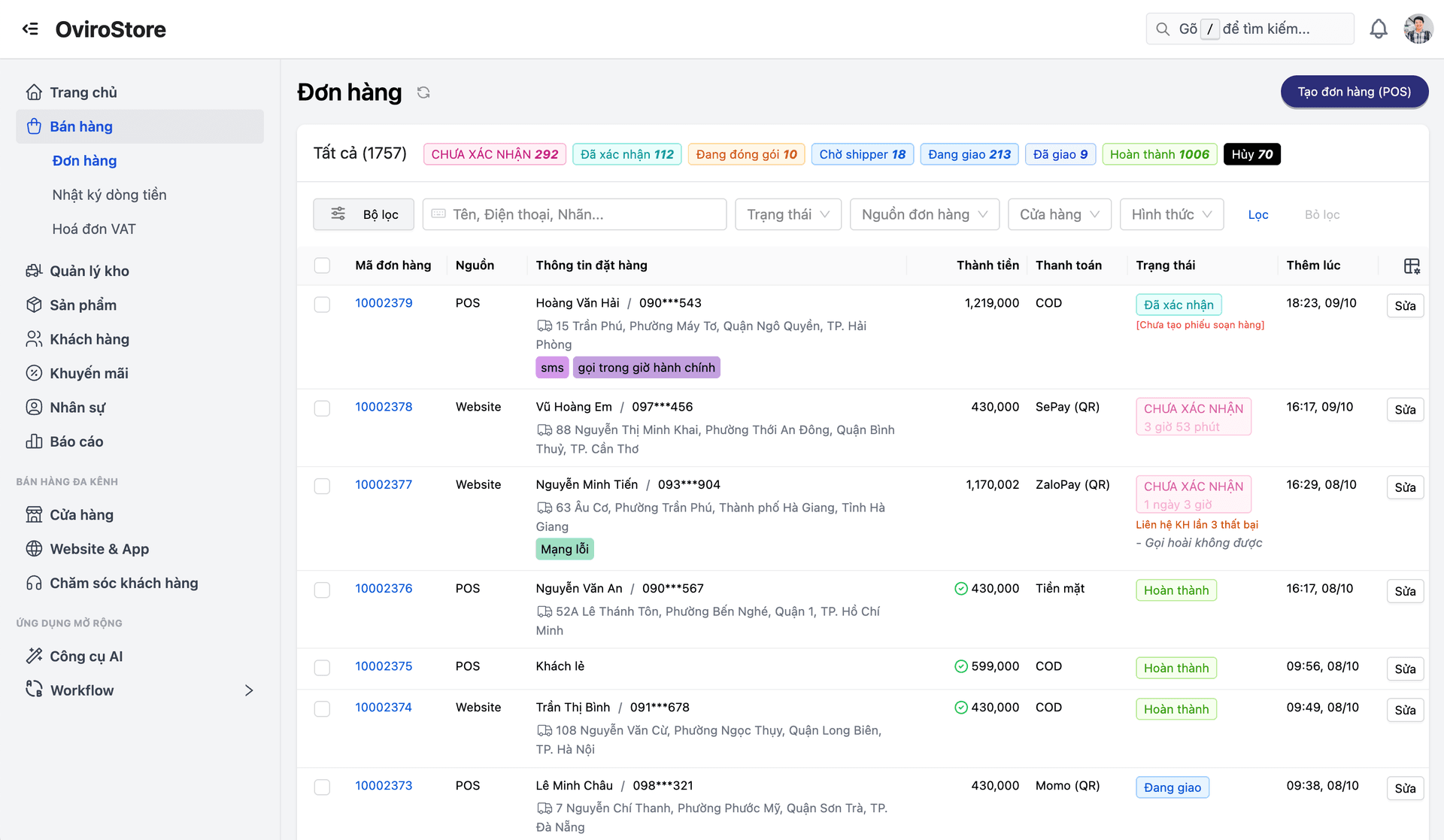Tick the select-all checkbox in the table header
Viewport: 1444px width, 840px height.
click(322, 265)
